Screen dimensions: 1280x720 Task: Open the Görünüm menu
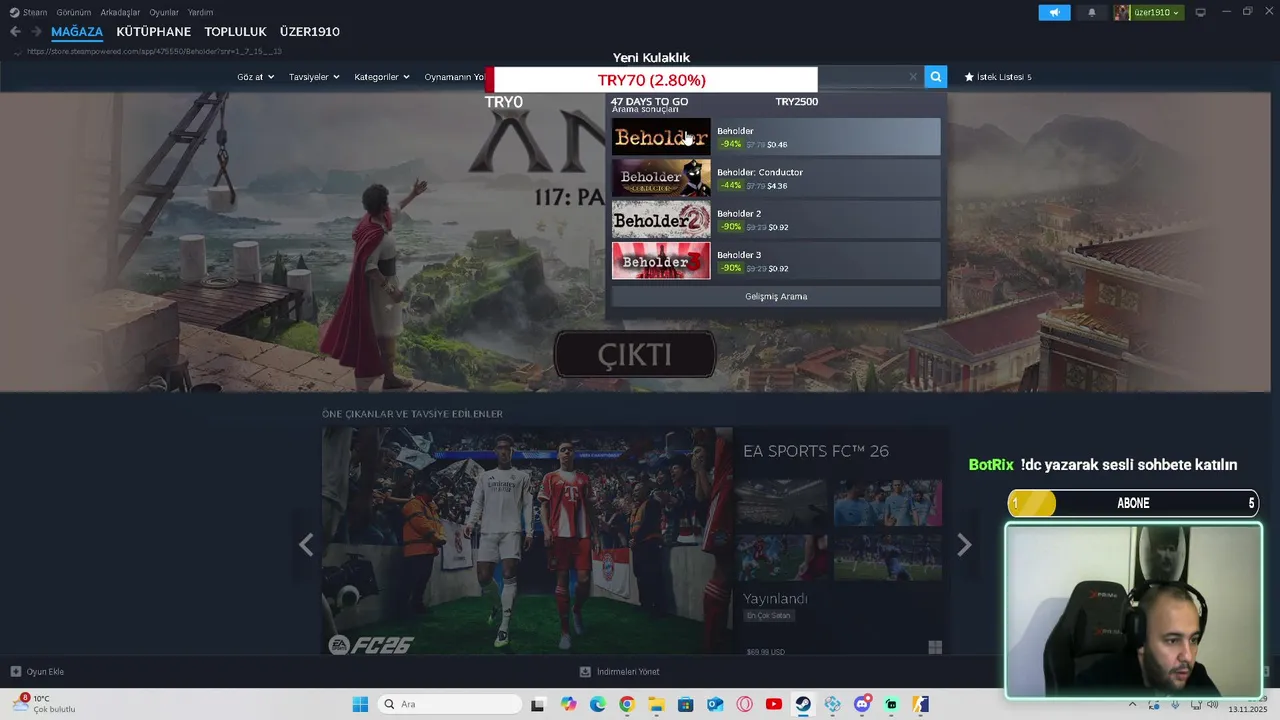(74, 12)
